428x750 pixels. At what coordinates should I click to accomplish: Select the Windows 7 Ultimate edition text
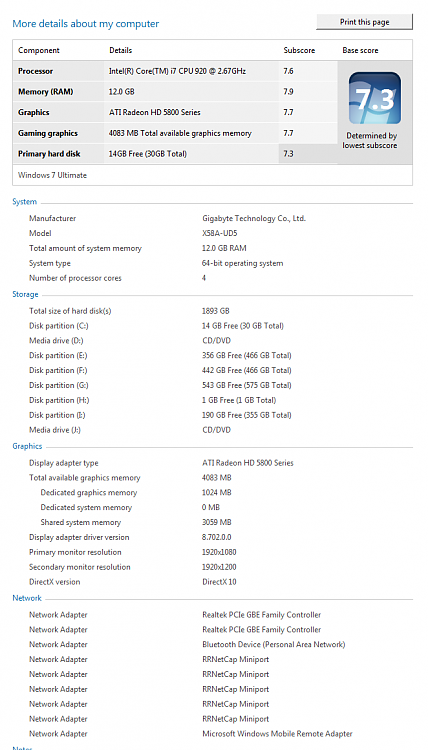53,175
